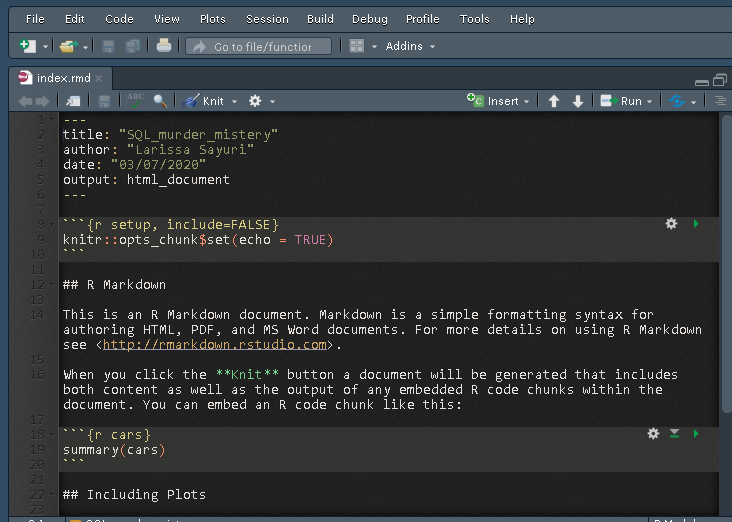Open the Code menu
The width and height of the screenshot is (732, 522).
point(119,19)
